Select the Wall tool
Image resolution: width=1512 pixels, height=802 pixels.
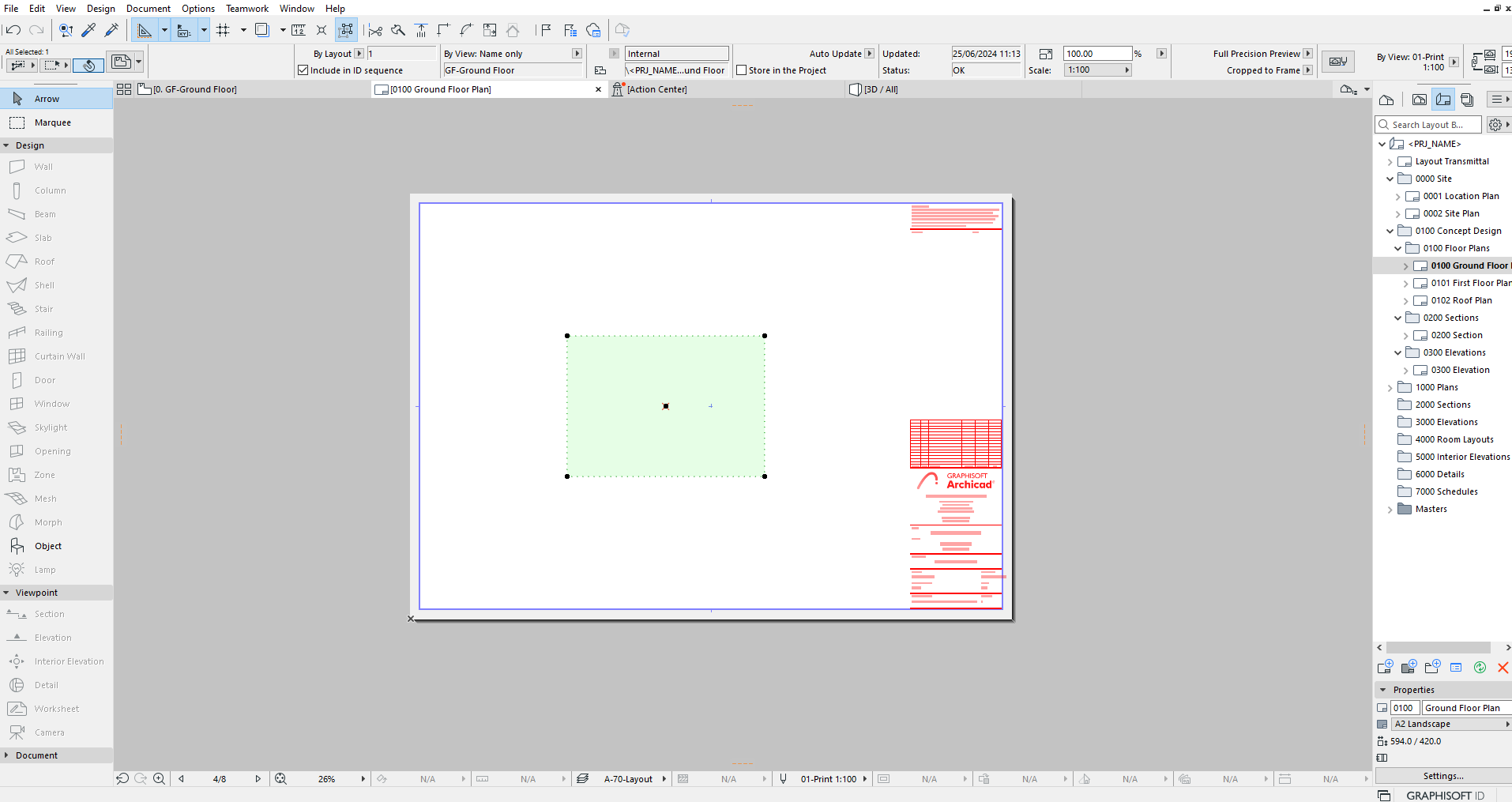click(x=43, y=166)
